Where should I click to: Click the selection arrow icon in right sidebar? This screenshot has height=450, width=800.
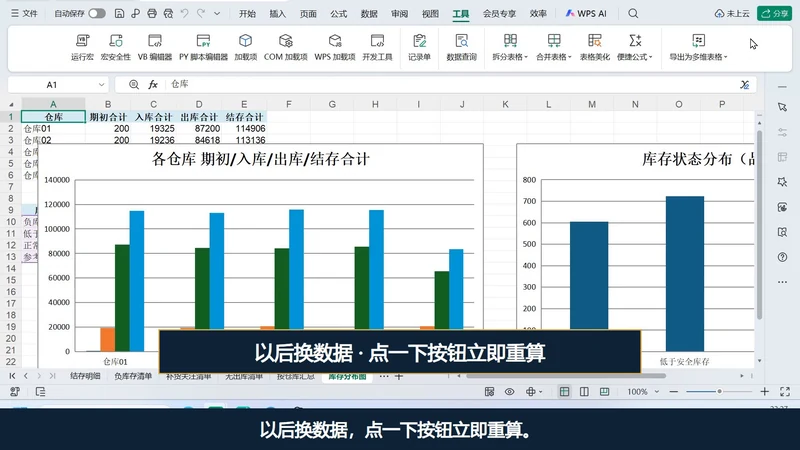782,107
